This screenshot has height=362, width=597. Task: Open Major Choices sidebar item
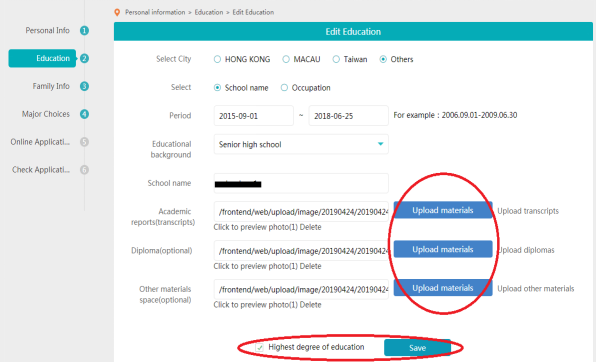coord(46,114)
